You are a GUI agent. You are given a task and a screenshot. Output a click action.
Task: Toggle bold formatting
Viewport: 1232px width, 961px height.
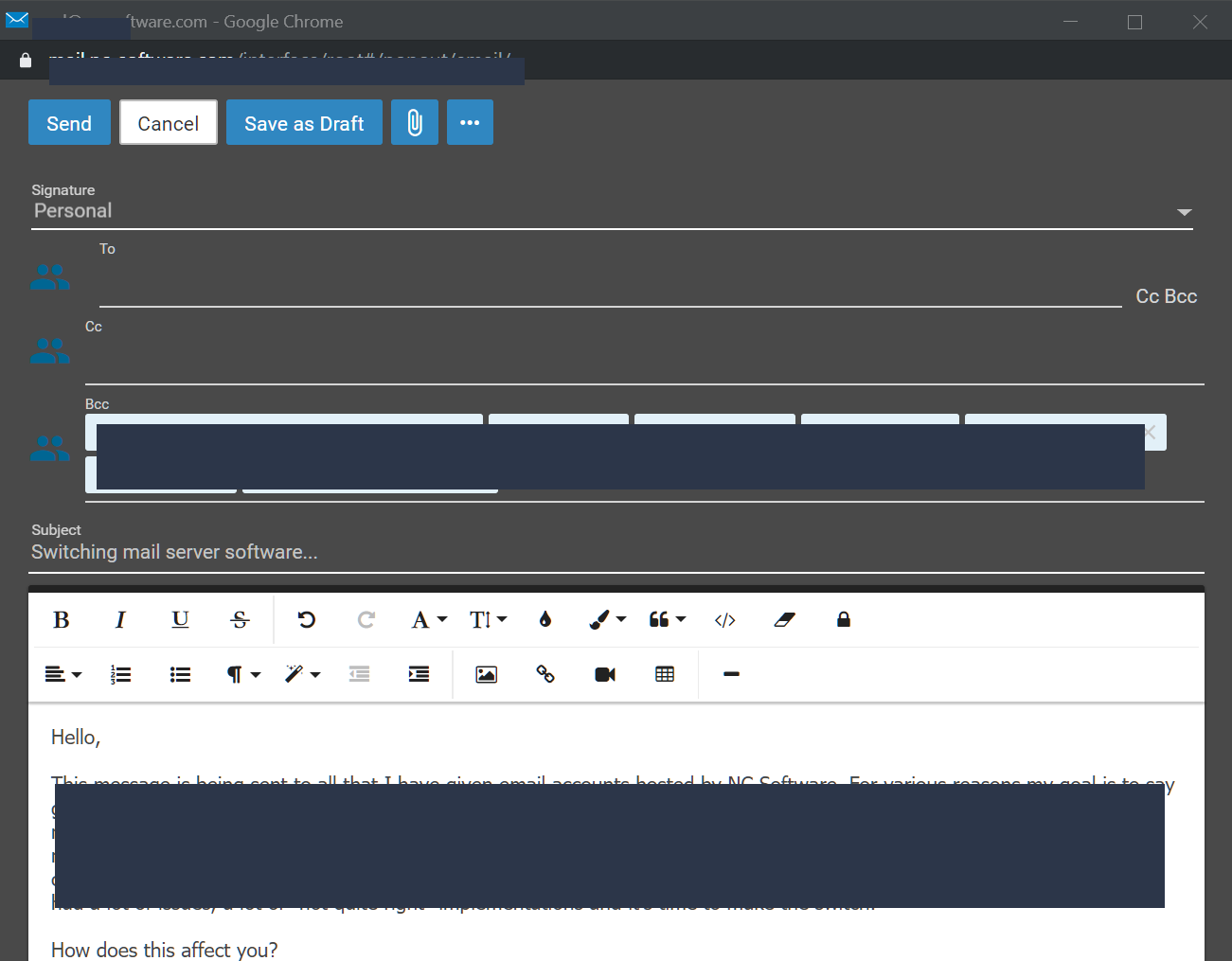[62, 620]
